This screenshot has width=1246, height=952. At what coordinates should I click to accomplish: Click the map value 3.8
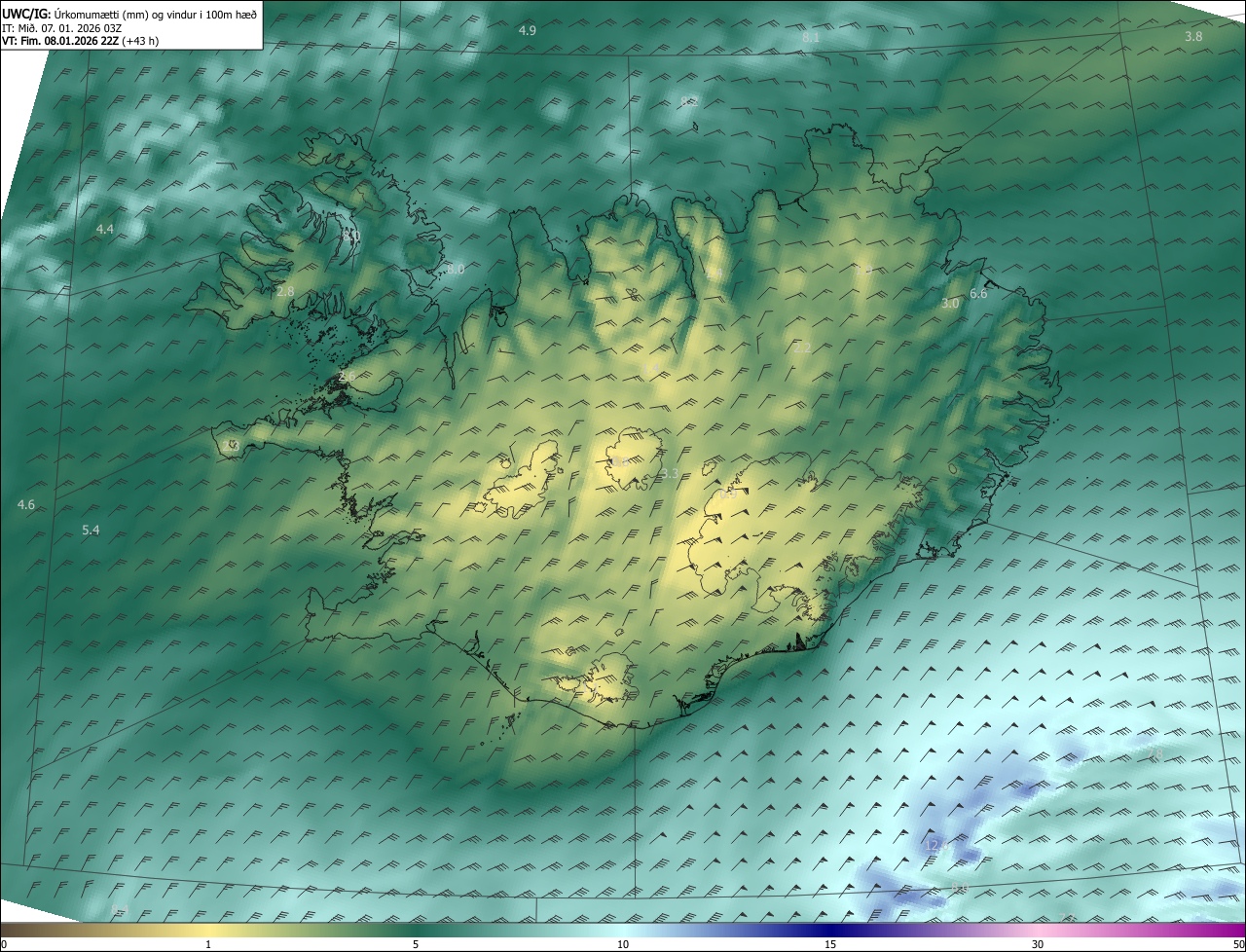tap(1193, 36)
